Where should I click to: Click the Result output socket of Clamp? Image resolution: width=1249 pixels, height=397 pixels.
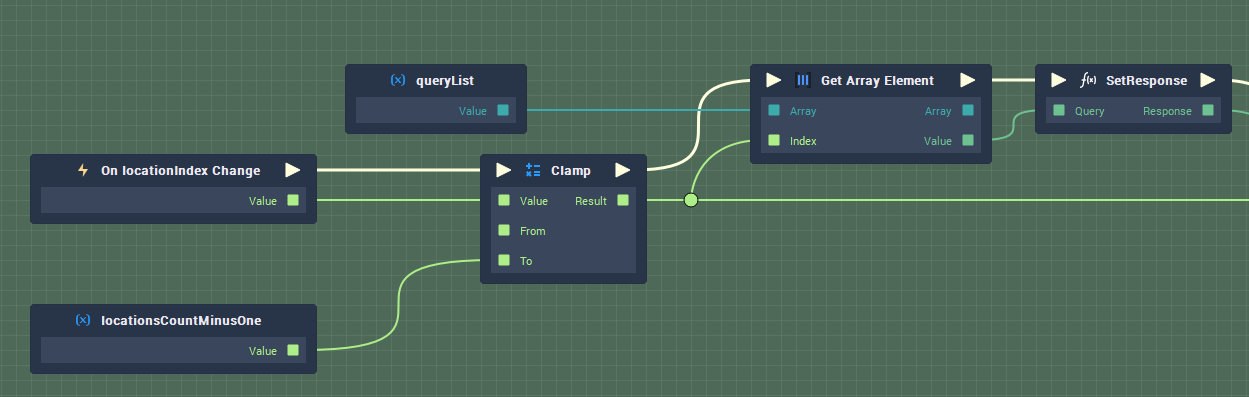(x=623, y=201)
